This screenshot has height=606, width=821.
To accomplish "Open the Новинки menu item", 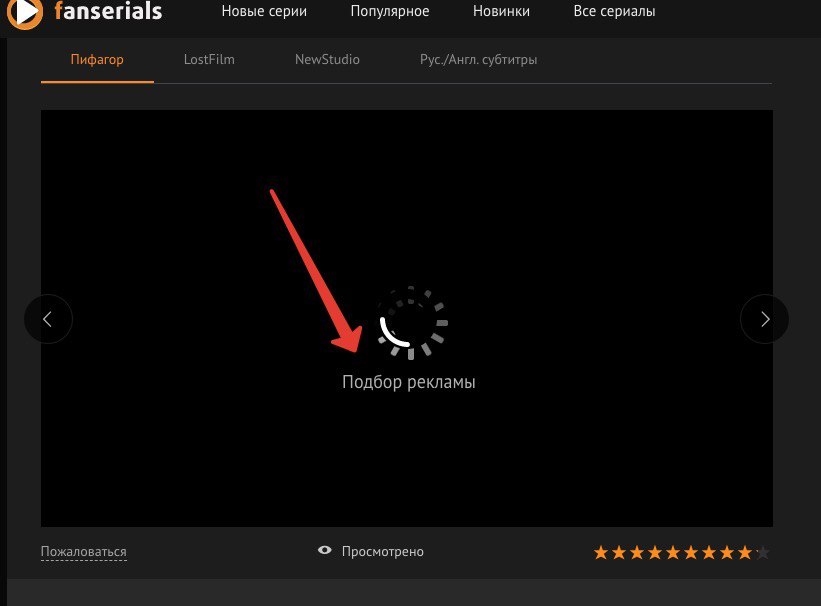I will 501,11.
